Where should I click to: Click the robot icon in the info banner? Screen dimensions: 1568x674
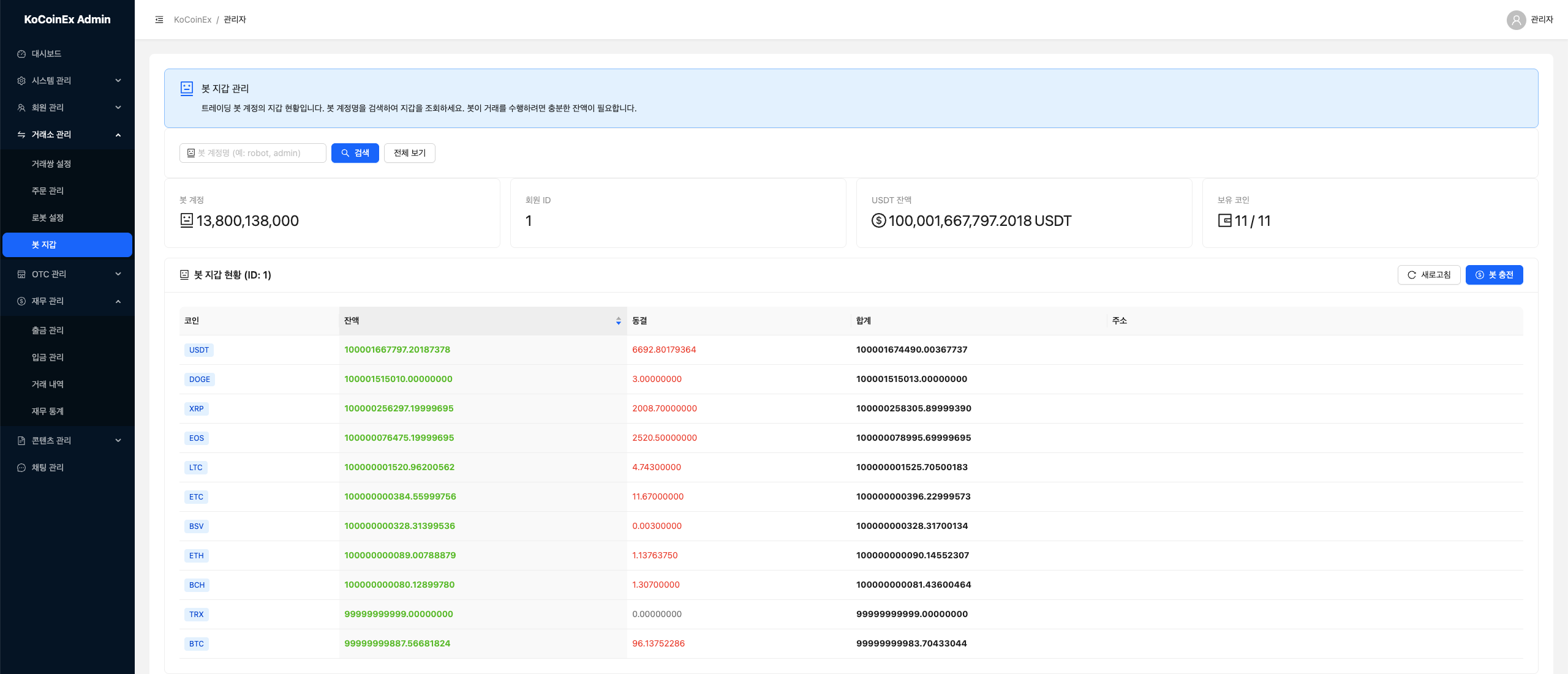click(187, 89)
